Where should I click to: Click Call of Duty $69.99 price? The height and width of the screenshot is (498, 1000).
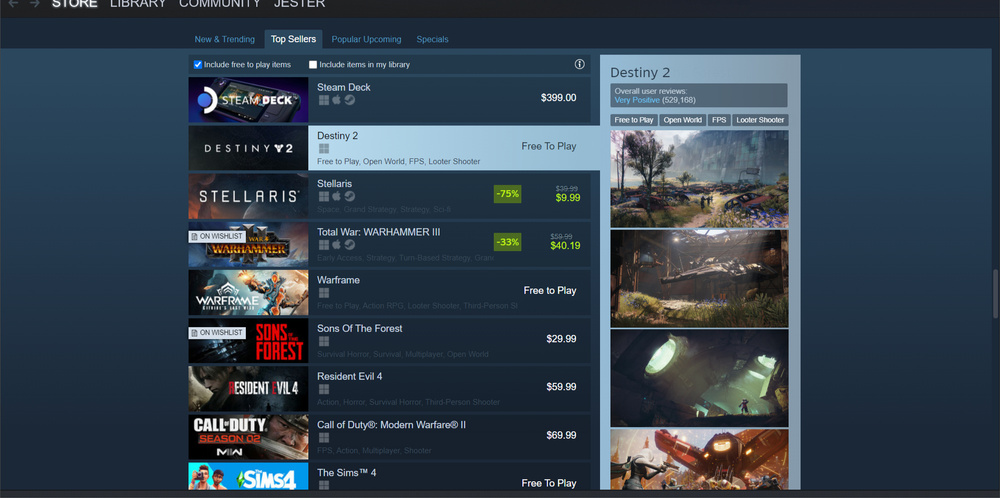(x=561, y=435)
